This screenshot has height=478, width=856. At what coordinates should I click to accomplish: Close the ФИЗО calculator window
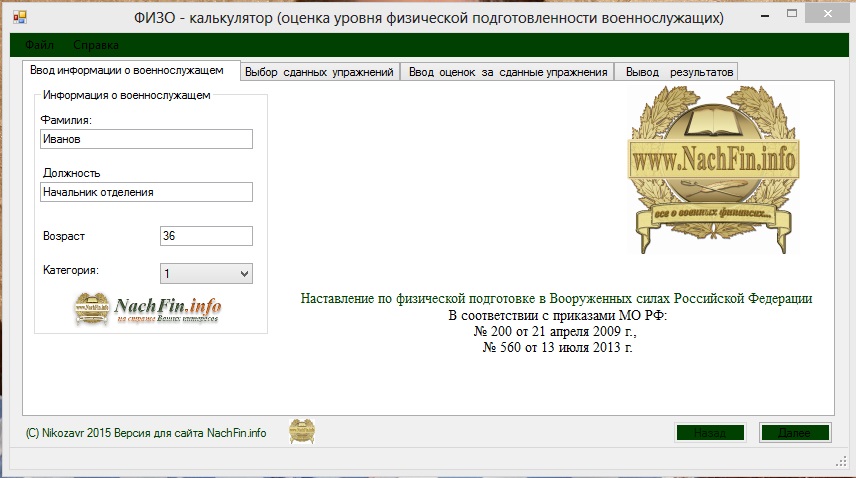point(828,15)
